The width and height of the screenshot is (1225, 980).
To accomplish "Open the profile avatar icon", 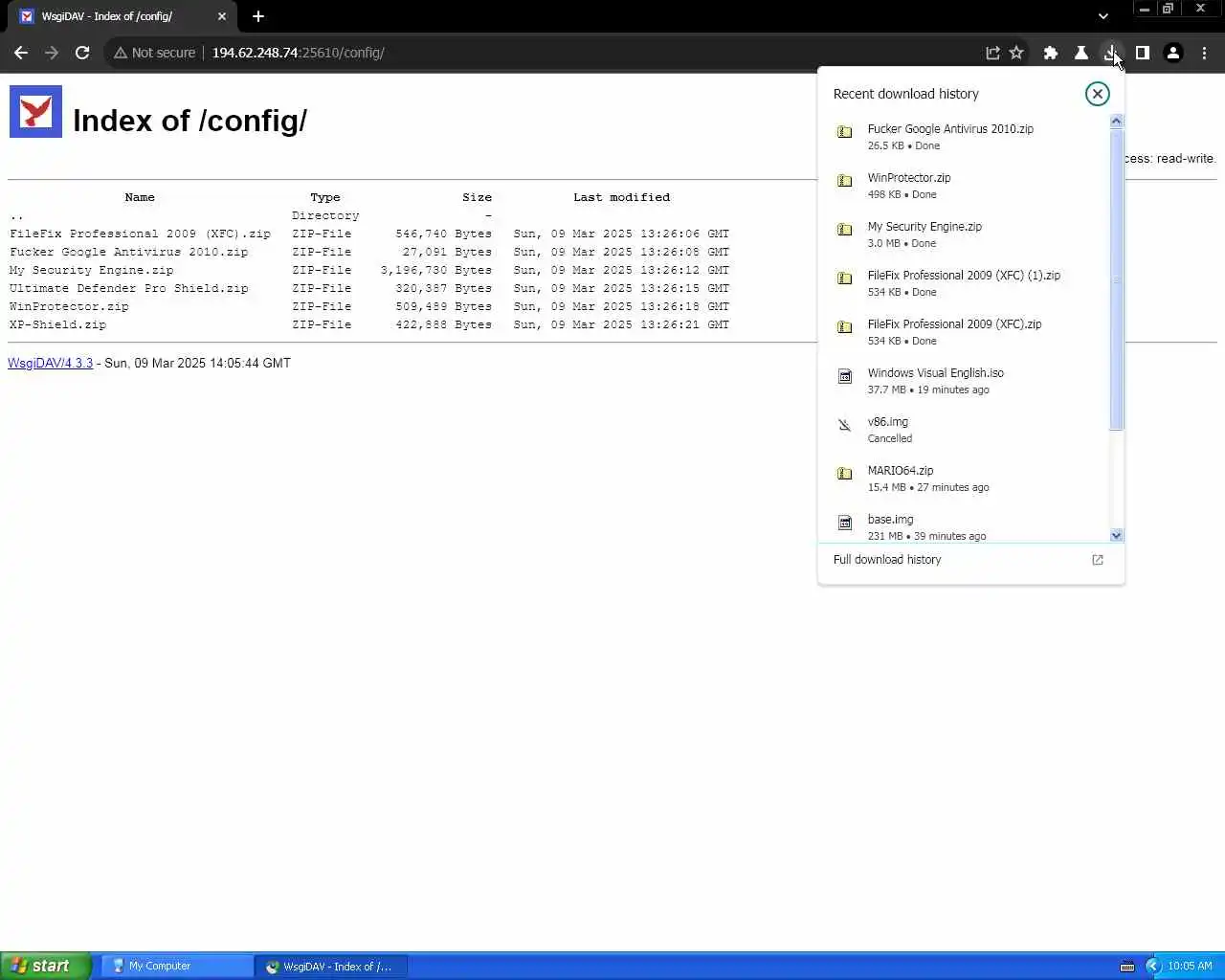I will (1173, 53).
